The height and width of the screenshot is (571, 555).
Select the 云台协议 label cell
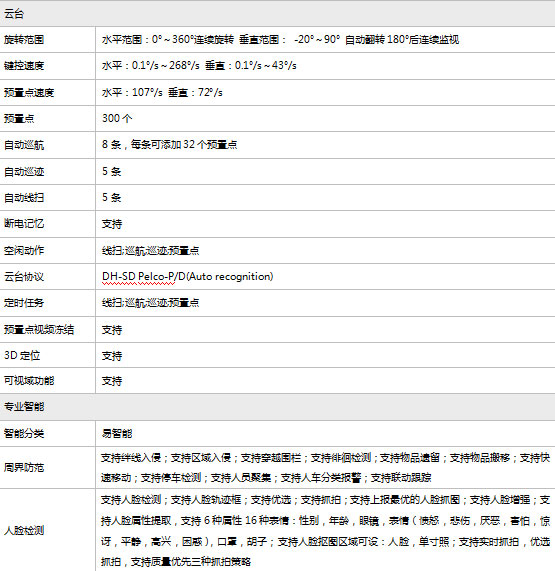click(x=47, y=277)
